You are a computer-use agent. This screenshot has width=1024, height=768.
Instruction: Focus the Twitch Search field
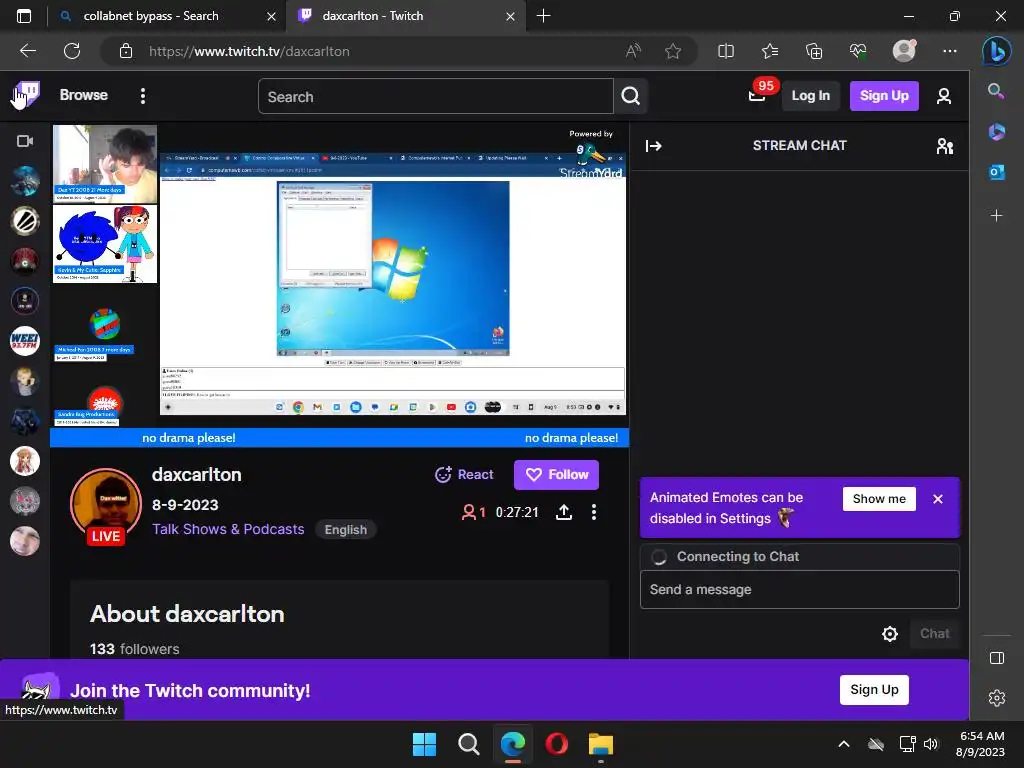(x=436, y=97)
